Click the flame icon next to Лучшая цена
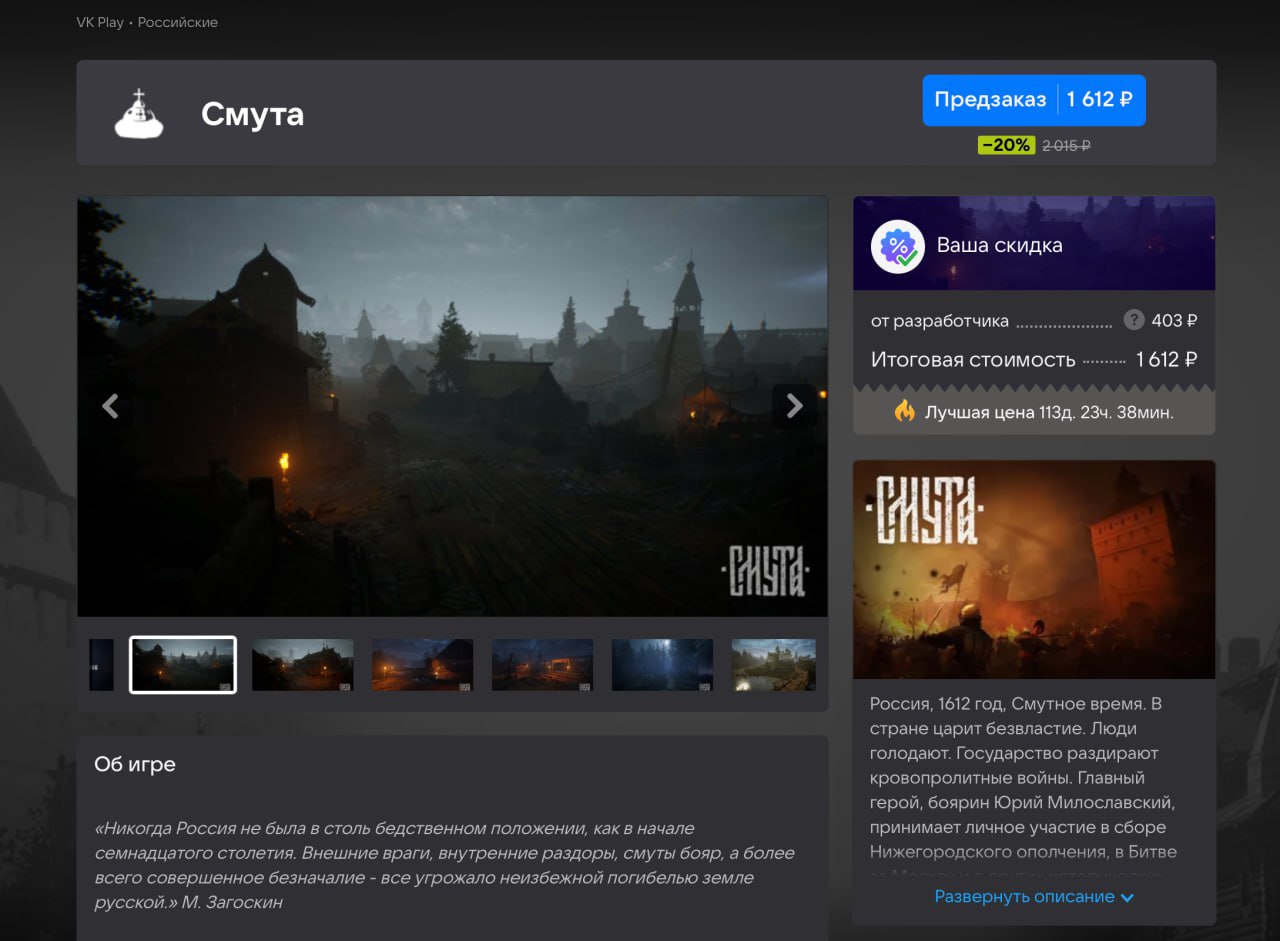Screen dimensions: 1280x941 (x=905, y=411)
